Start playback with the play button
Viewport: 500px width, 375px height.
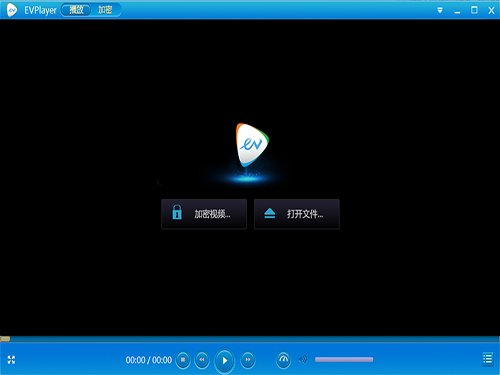225,360
